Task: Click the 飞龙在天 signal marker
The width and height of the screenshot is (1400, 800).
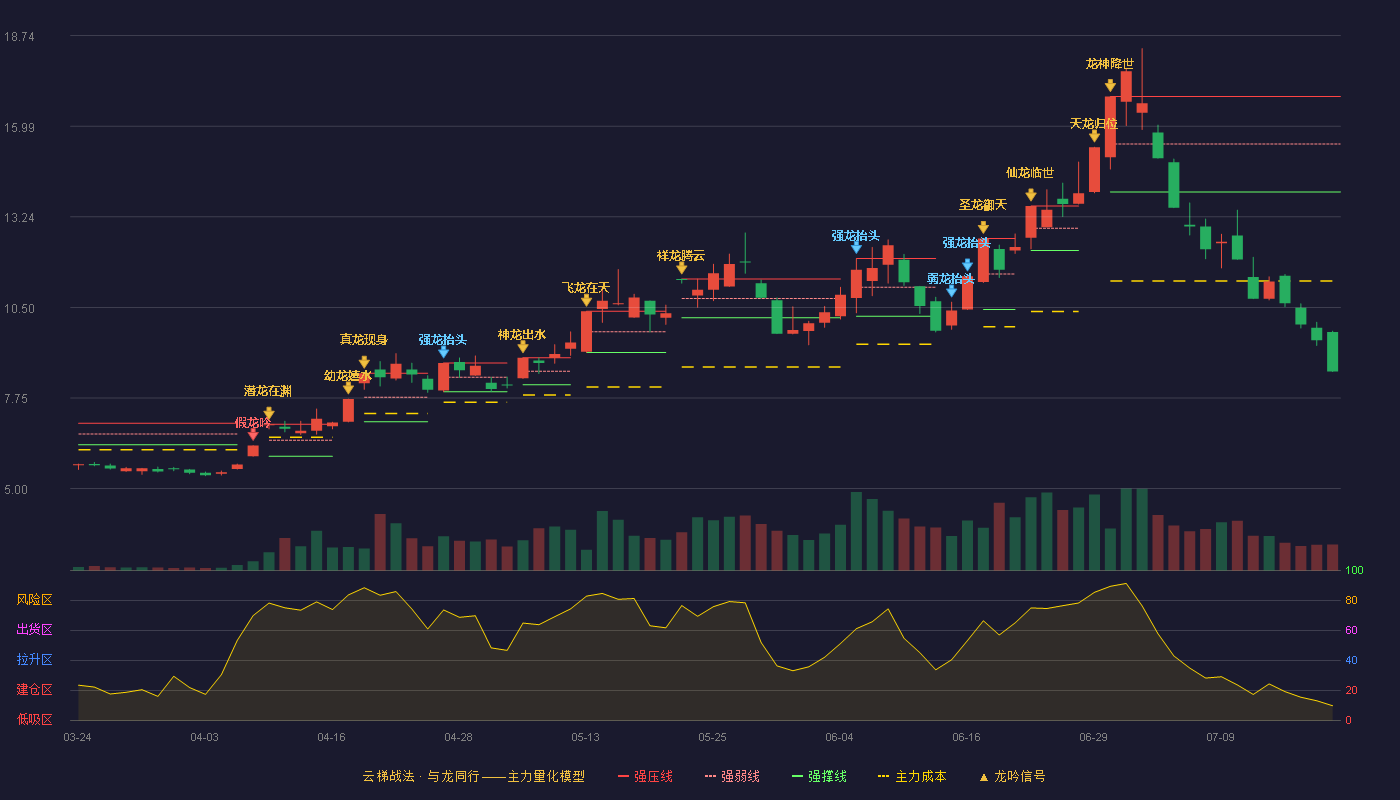Action: click(586, 300)
